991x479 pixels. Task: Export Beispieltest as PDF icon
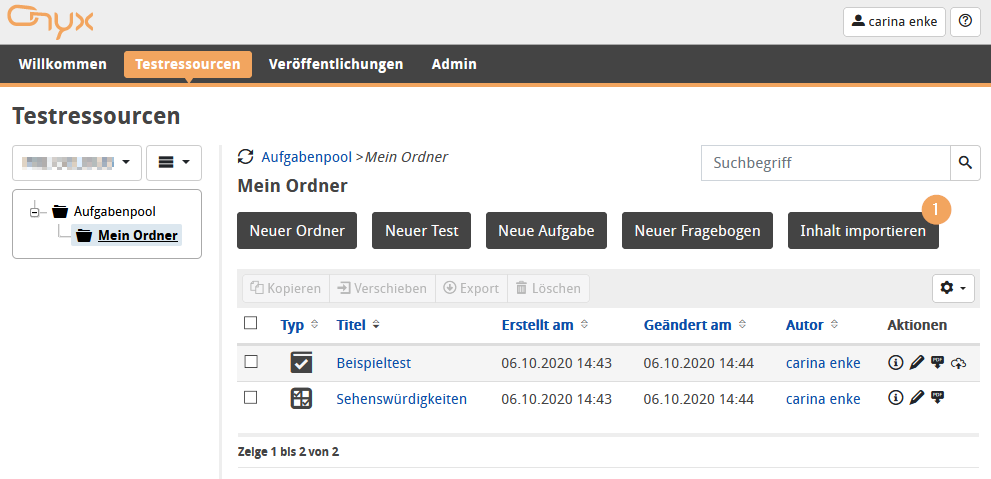coord(938,362)
